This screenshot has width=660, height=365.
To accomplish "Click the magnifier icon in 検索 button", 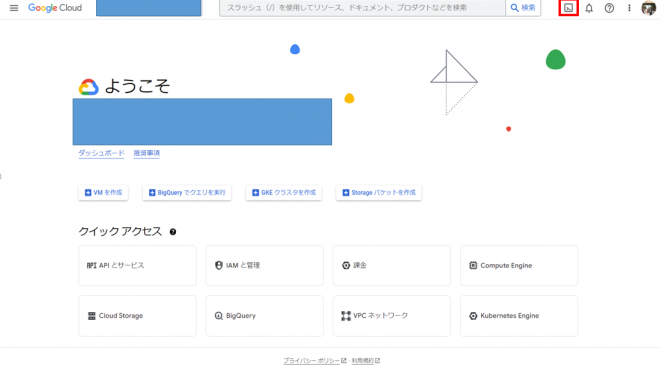I will (x=514, y=8).
